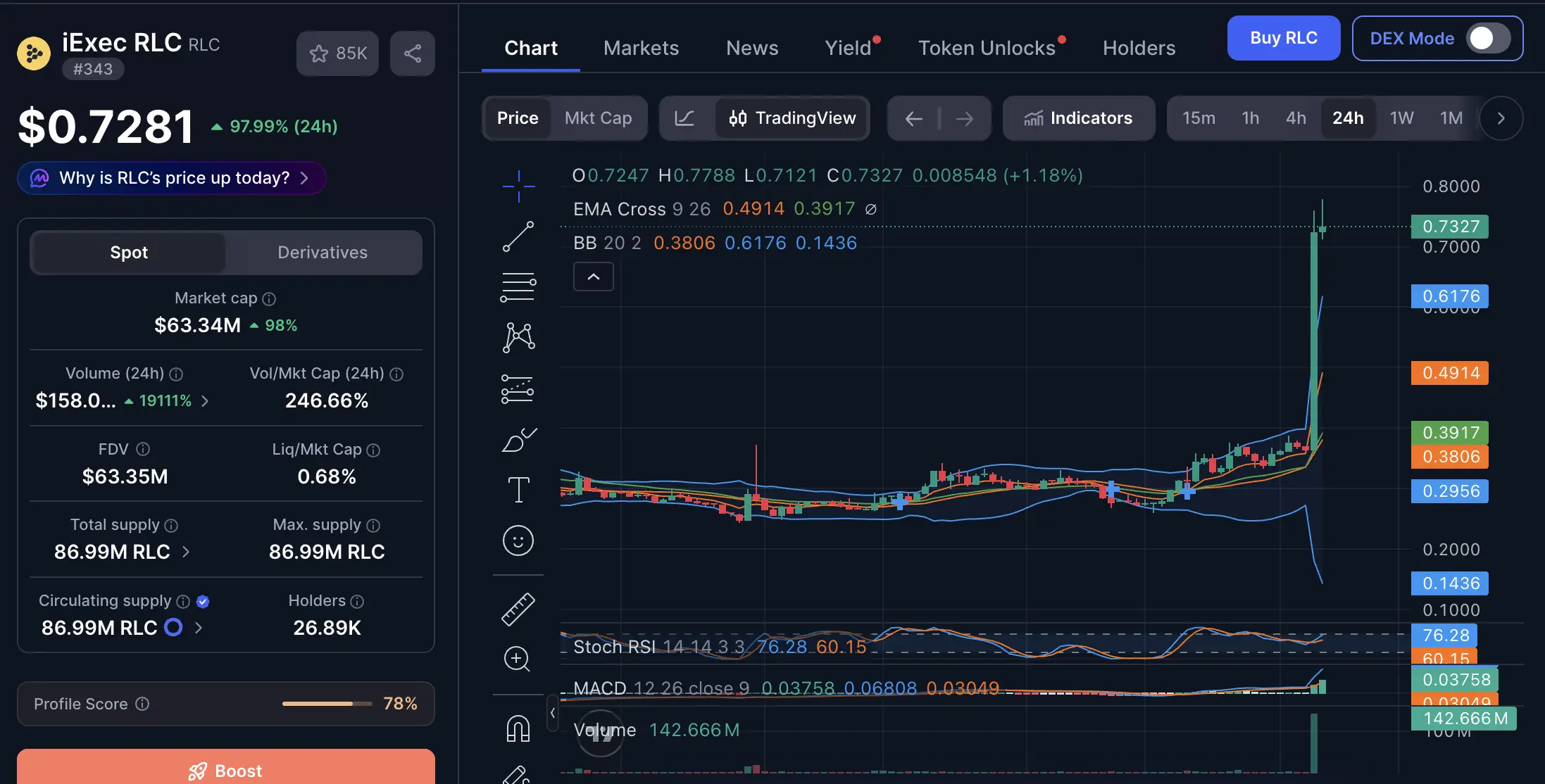Enable the TradingView chart mode
1545x784 pixels.
pyautogui.click(x=792, y=118)
